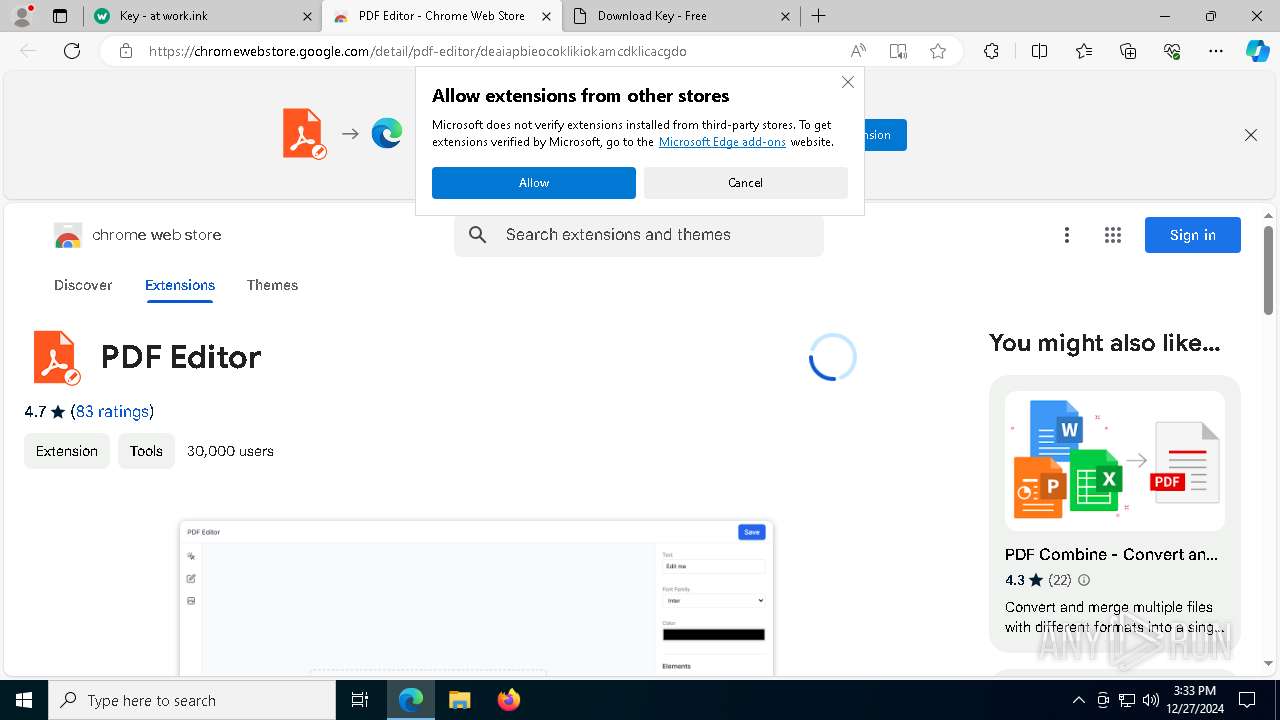
Task: Dismiss the extension install banner
Action: point(1251,135)
